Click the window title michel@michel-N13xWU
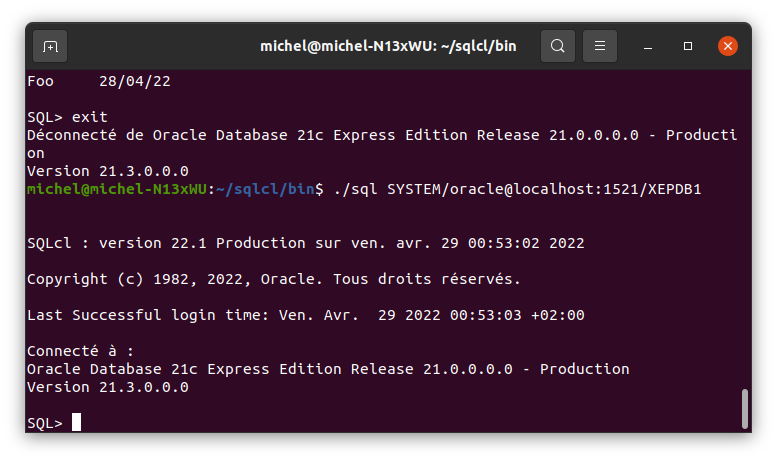This screenshot has width=777, height=461. point(388,46)
